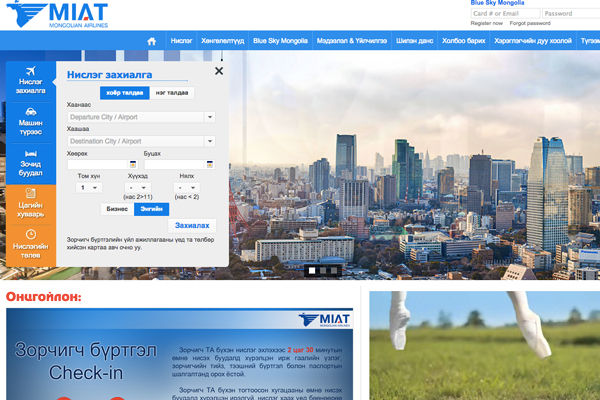This screenshot has width=600, height=400.
Task: Close the Нислэг захиалга booking panel
Action: pos(219,71)
